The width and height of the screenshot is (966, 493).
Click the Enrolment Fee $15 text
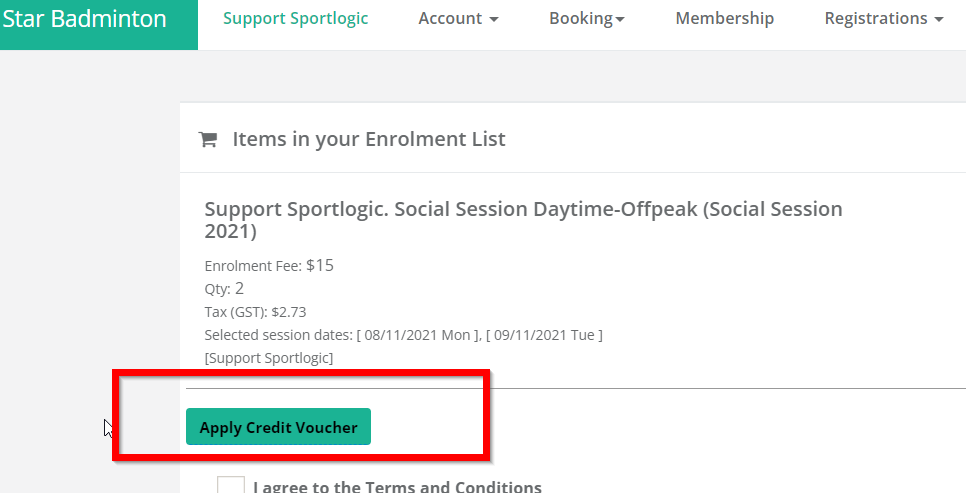pos(269,266)
